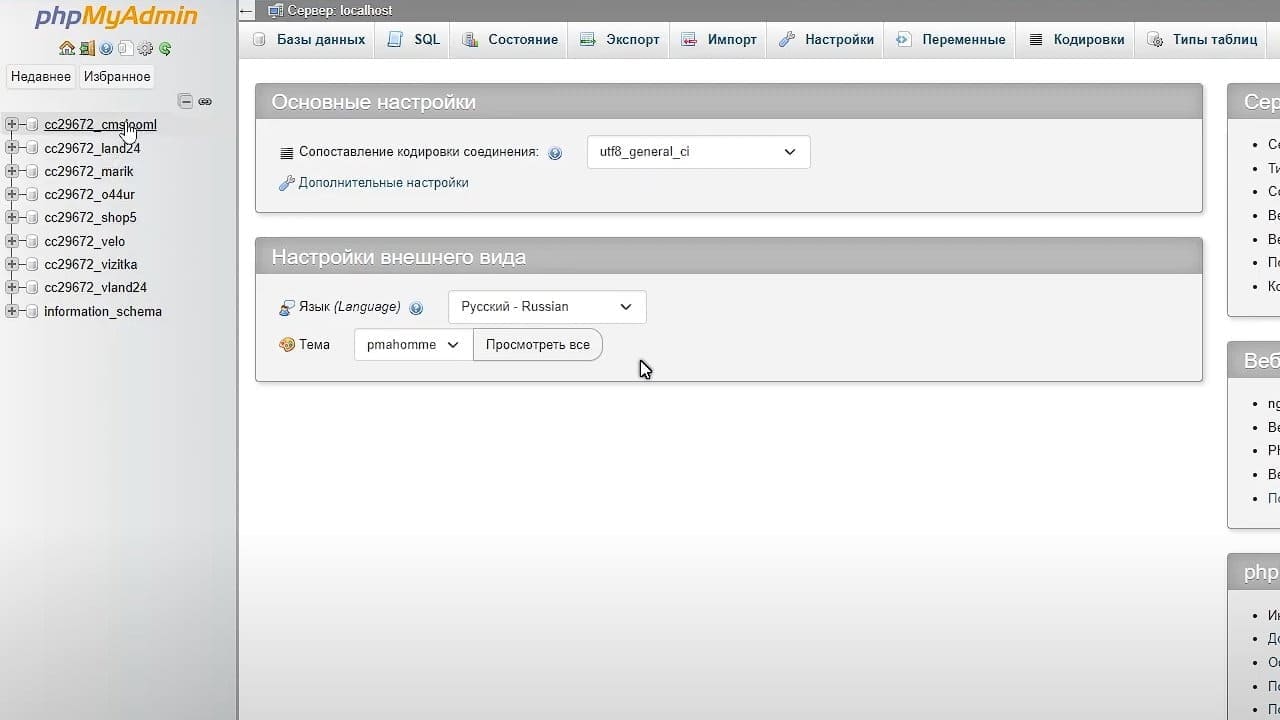1280x720 pixels.
Task: Click the Избранное button
Action: pos(117,76)
